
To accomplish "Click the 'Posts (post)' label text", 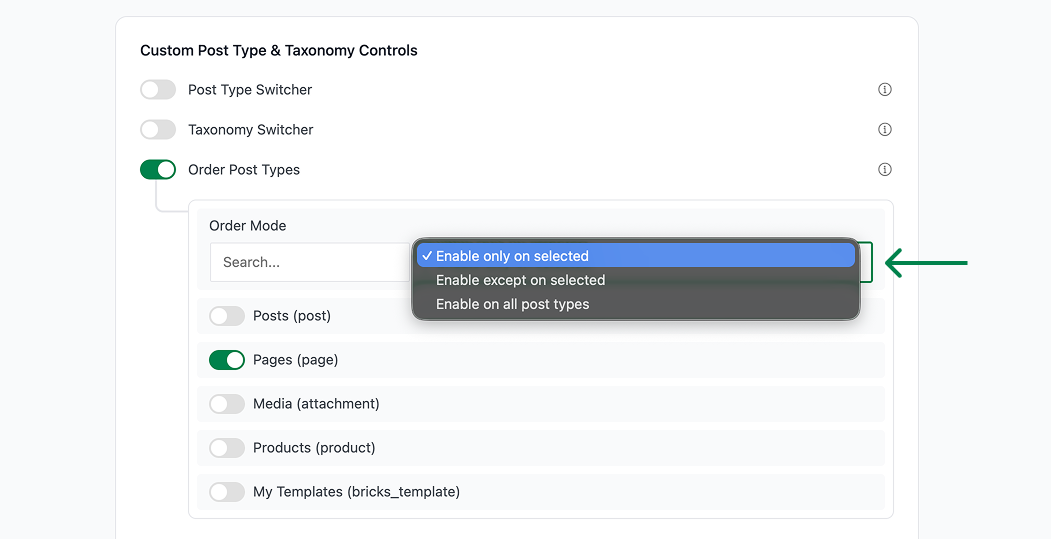I will (x=292, y=316).
